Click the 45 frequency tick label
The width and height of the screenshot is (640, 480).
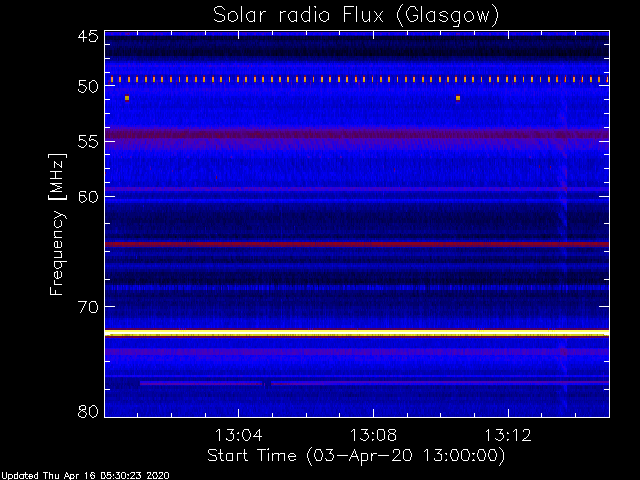(88, 36)
